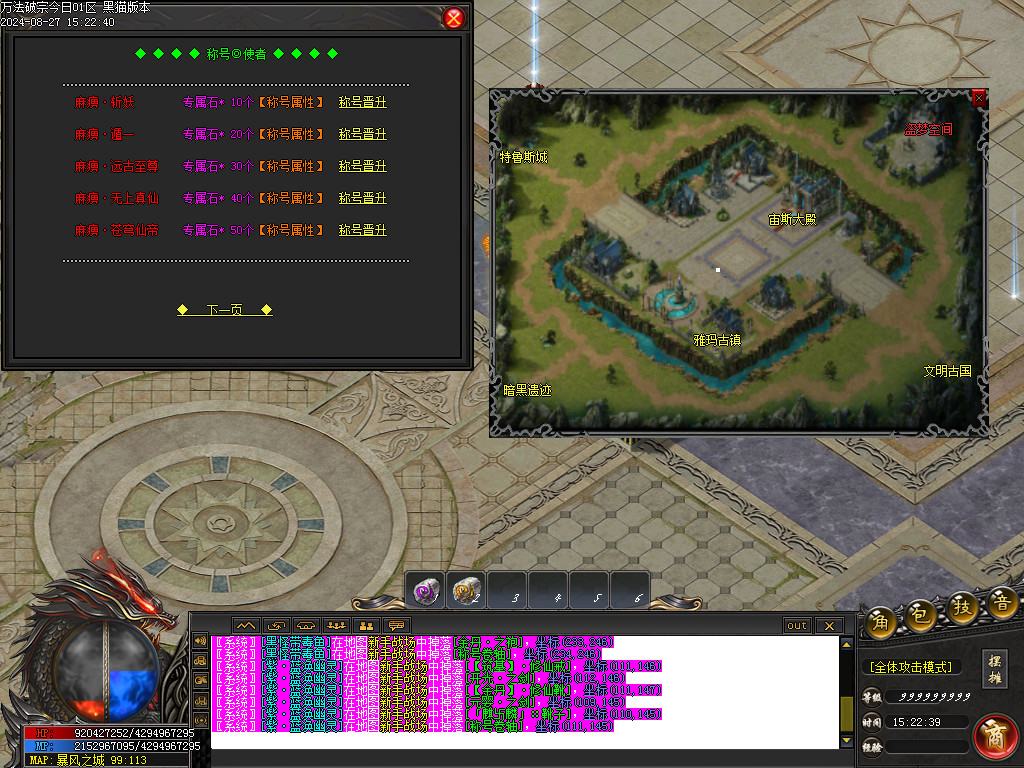
Task: Open the character (角) panel button
Action: pyautogui.click(x=881, y=621)
